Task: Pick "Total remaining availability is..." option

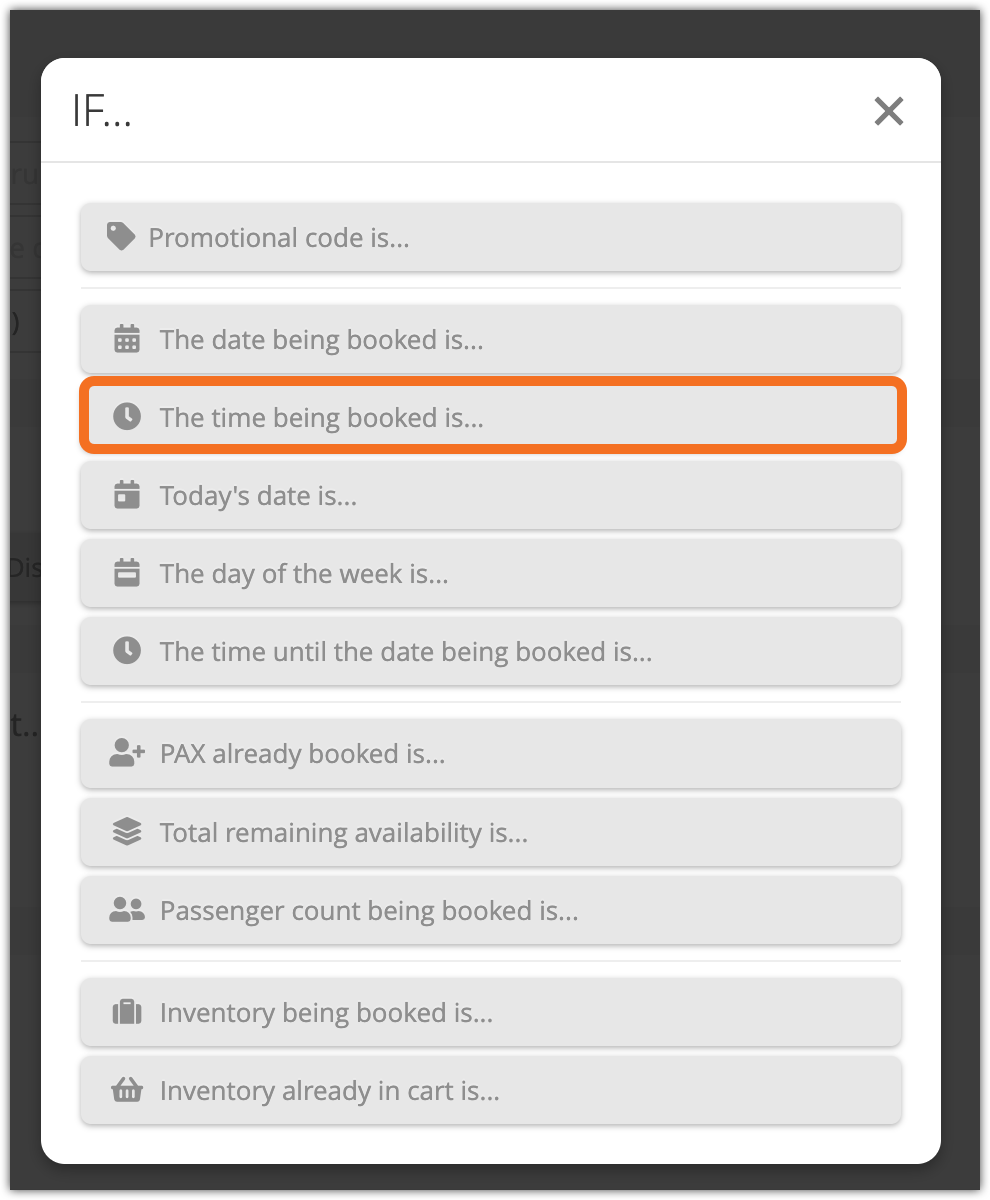Action: (490, 832)
